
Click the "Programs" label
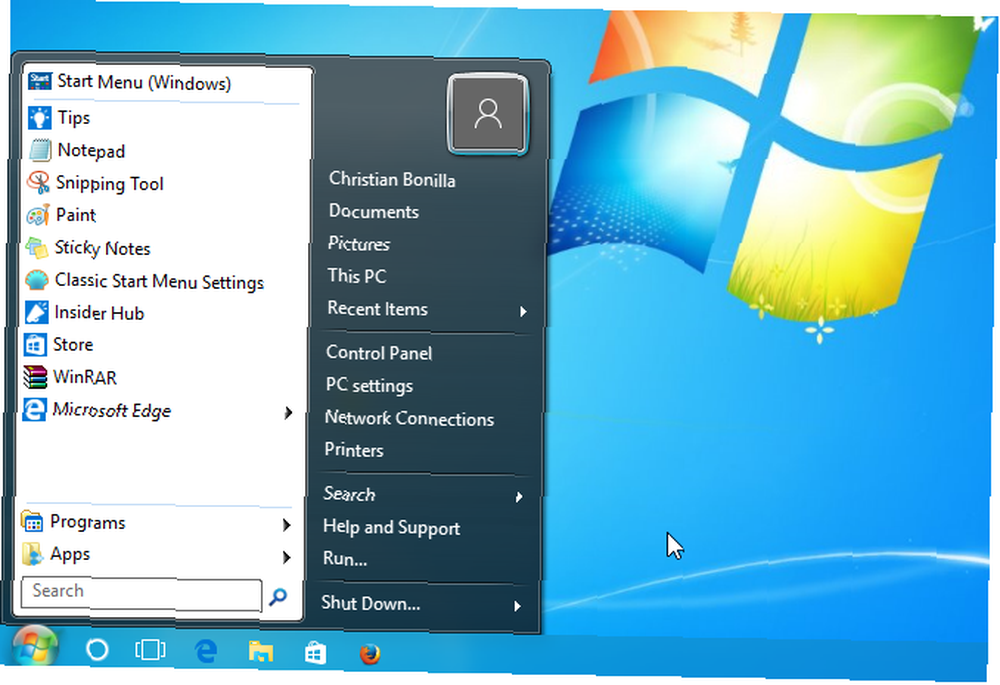tap(87, 522)
